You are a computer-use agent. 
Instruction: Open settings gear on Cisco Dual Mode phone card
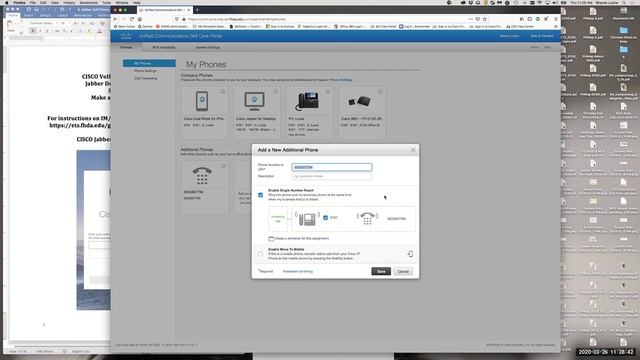pos(223,91)
